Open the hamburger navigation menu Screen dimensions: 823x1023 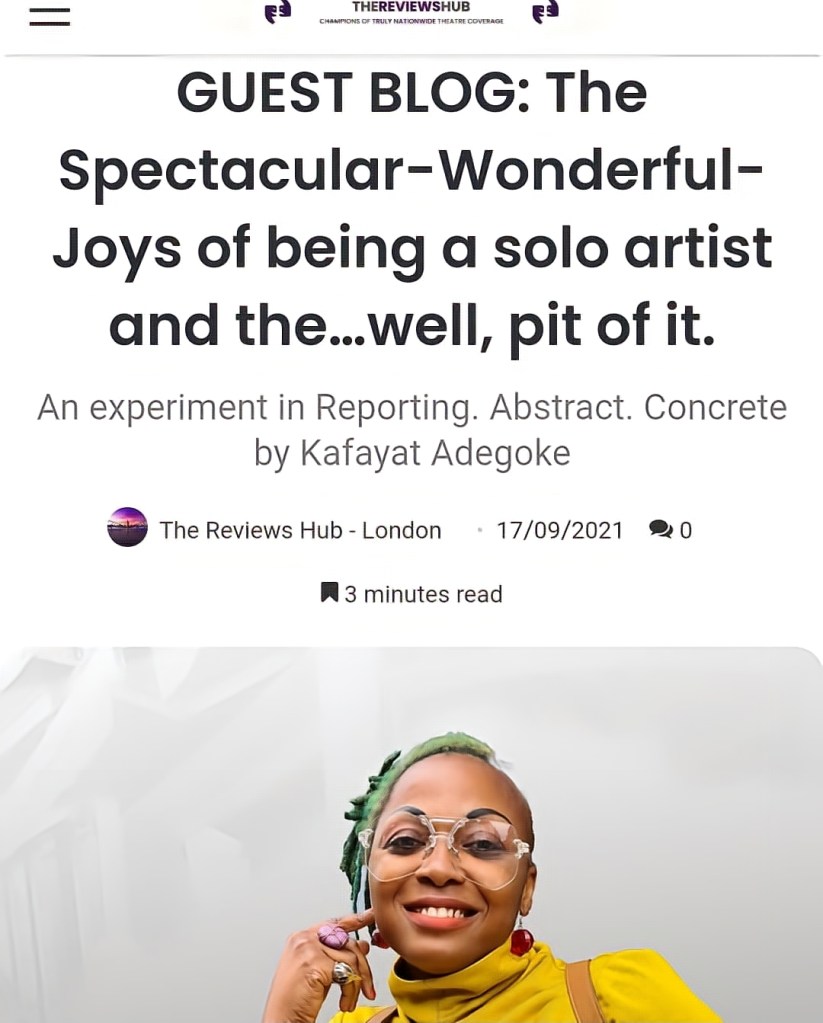click(49, 16)
